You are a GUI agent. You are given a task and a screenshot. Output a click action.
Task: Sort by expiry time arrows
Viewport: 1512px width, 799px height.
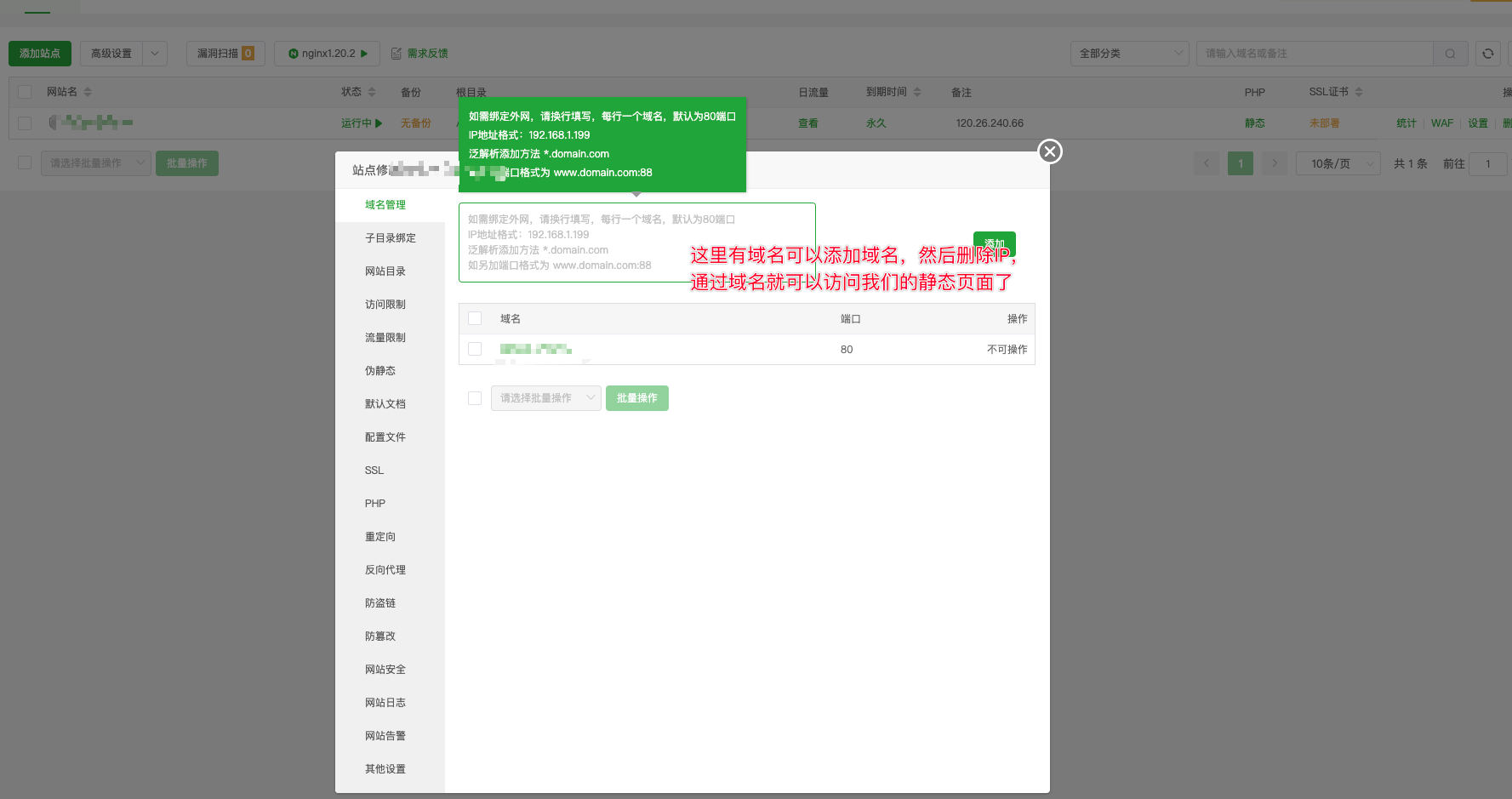[x=917, y=92]
